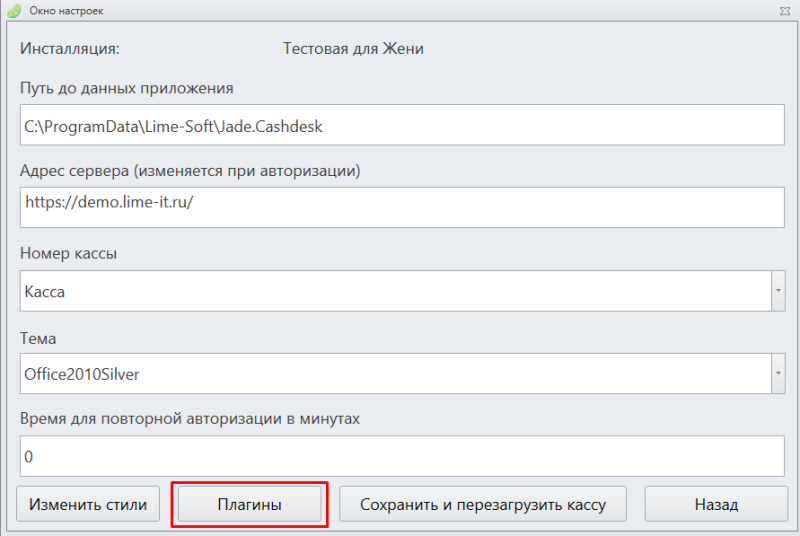Click the Тема label text

click(x=38, y=338)
